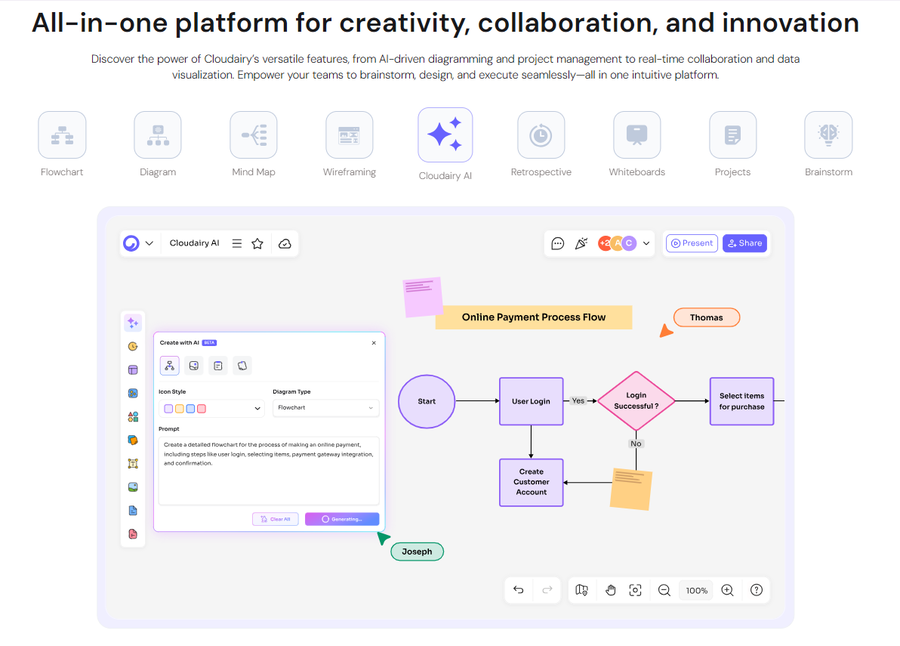Select the Diagram feature tile

(x=158, y=135)
